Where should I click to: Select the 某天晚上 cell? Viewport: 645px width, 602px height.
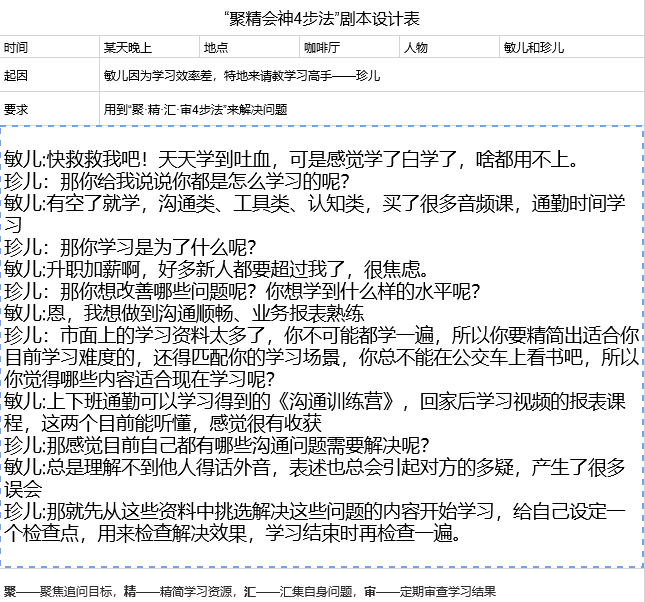149,47
